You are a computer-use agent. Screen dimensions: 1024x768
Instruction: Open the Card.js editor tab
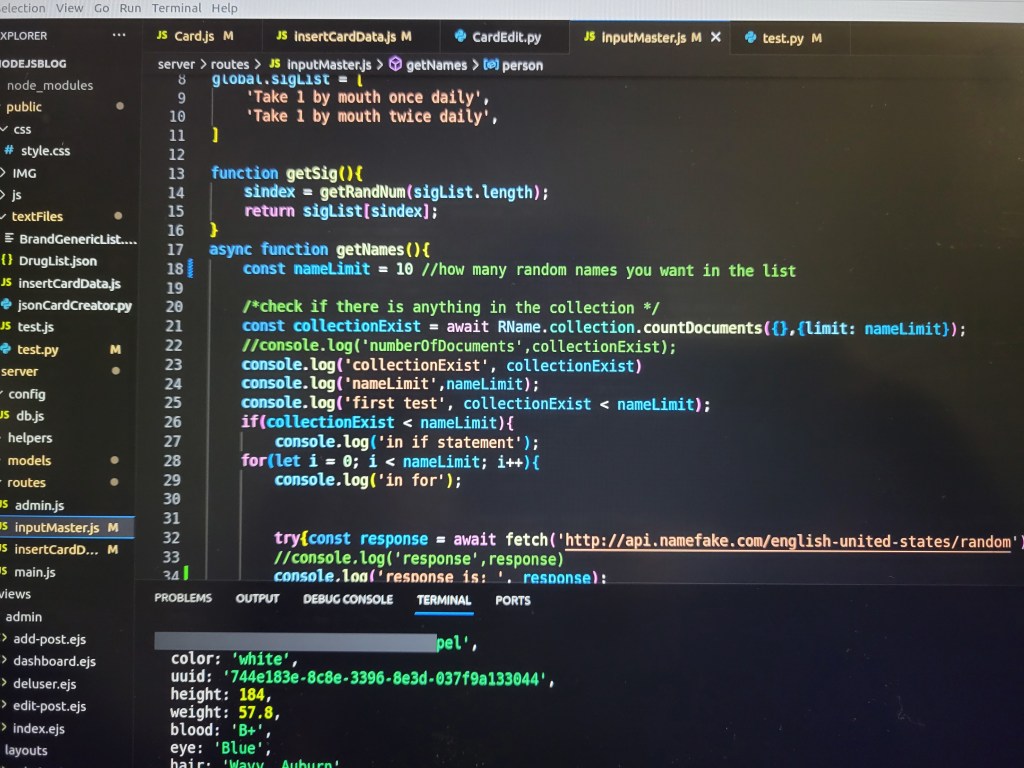click(193, 36)
